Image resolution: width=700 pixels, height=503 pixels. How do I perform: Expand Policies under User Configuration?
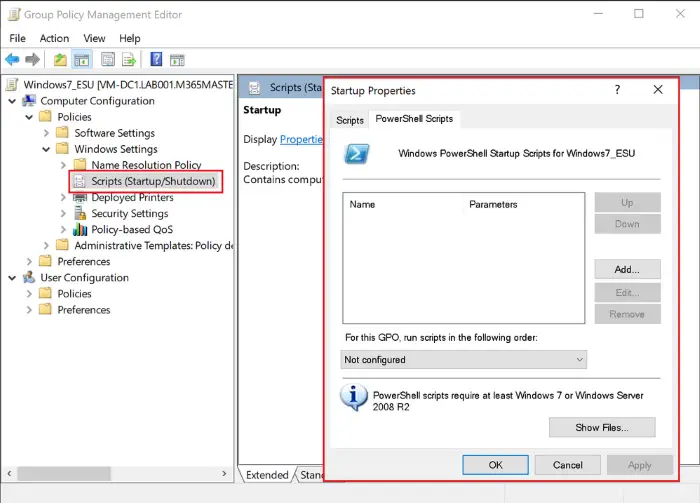[x=29, y=294]
